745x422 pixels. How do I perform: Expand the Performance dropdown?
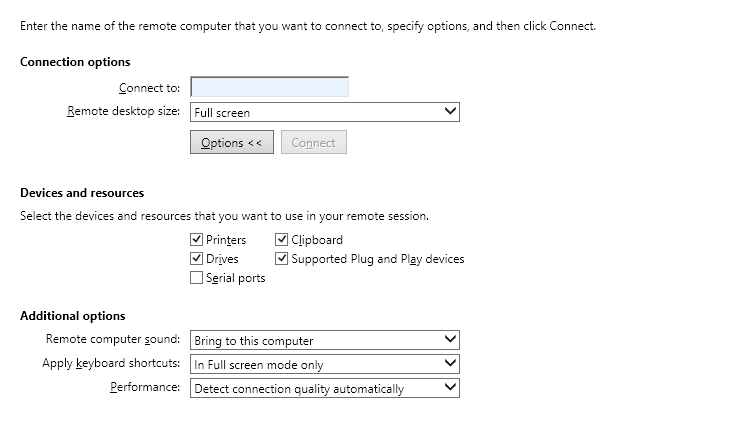point(325,388)
